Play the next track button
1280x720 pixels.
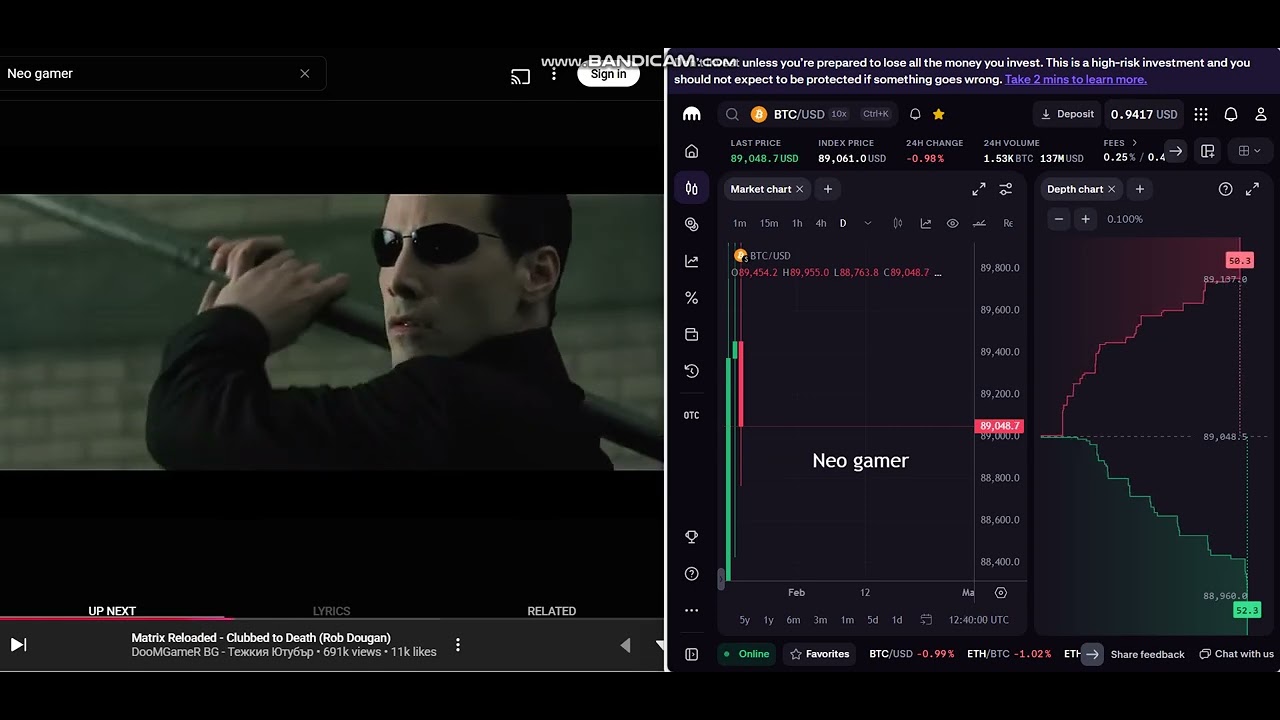(18, 645)
